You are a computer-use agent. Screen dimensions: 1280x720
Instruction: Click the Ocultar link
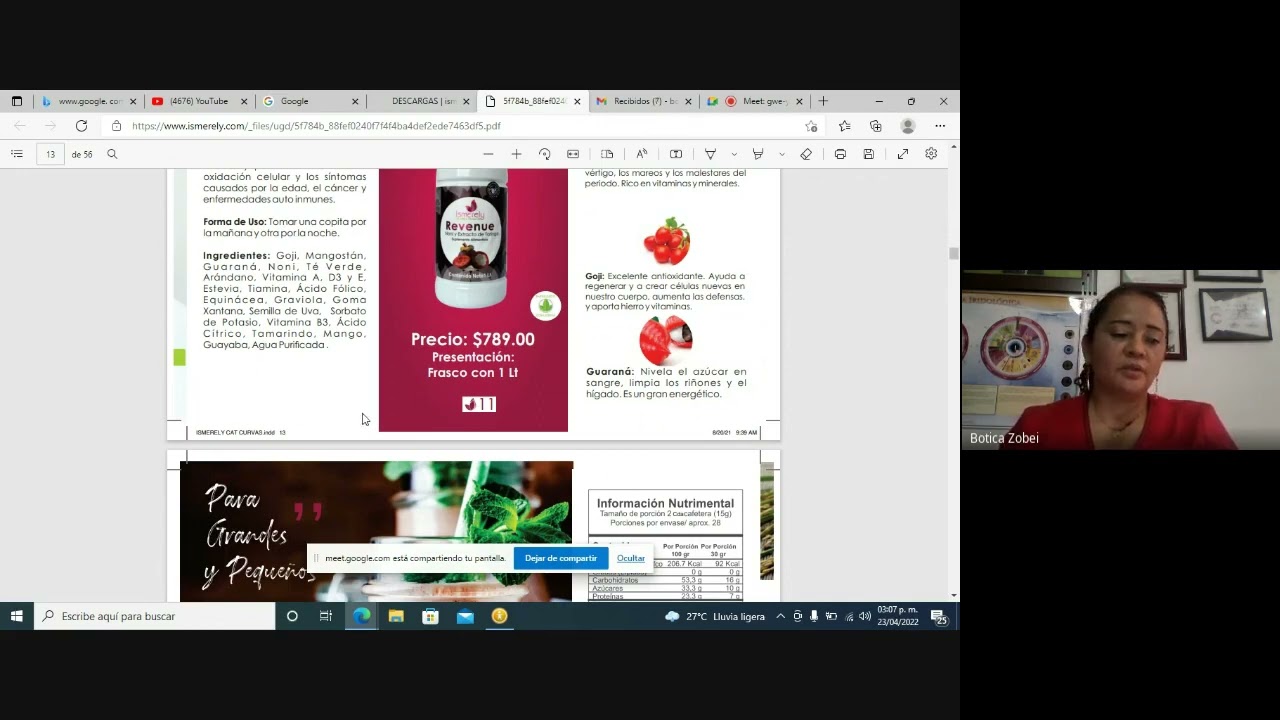tap(631, 558)
